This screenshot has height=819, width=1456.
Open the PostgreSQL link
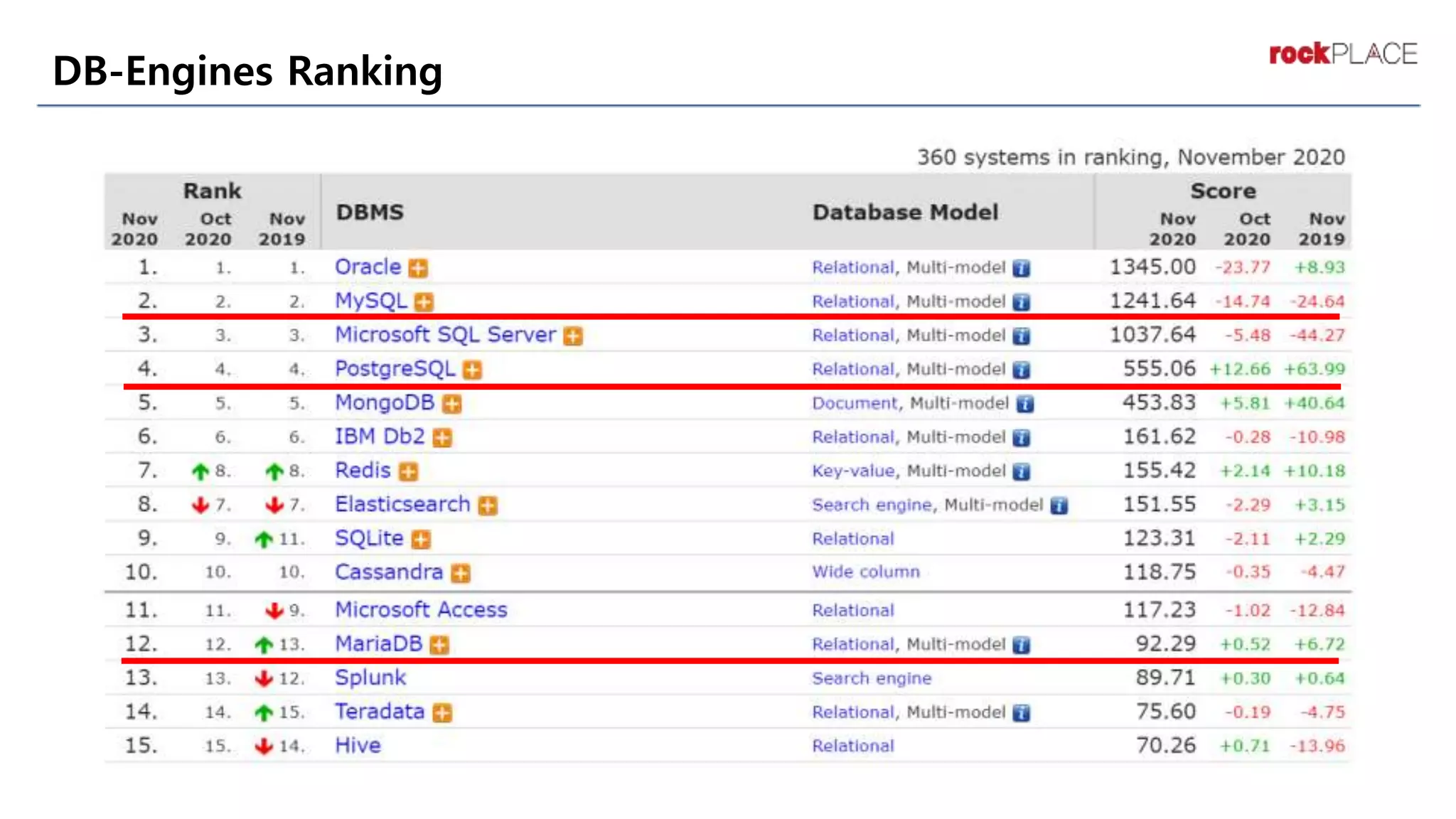(395, 369)
